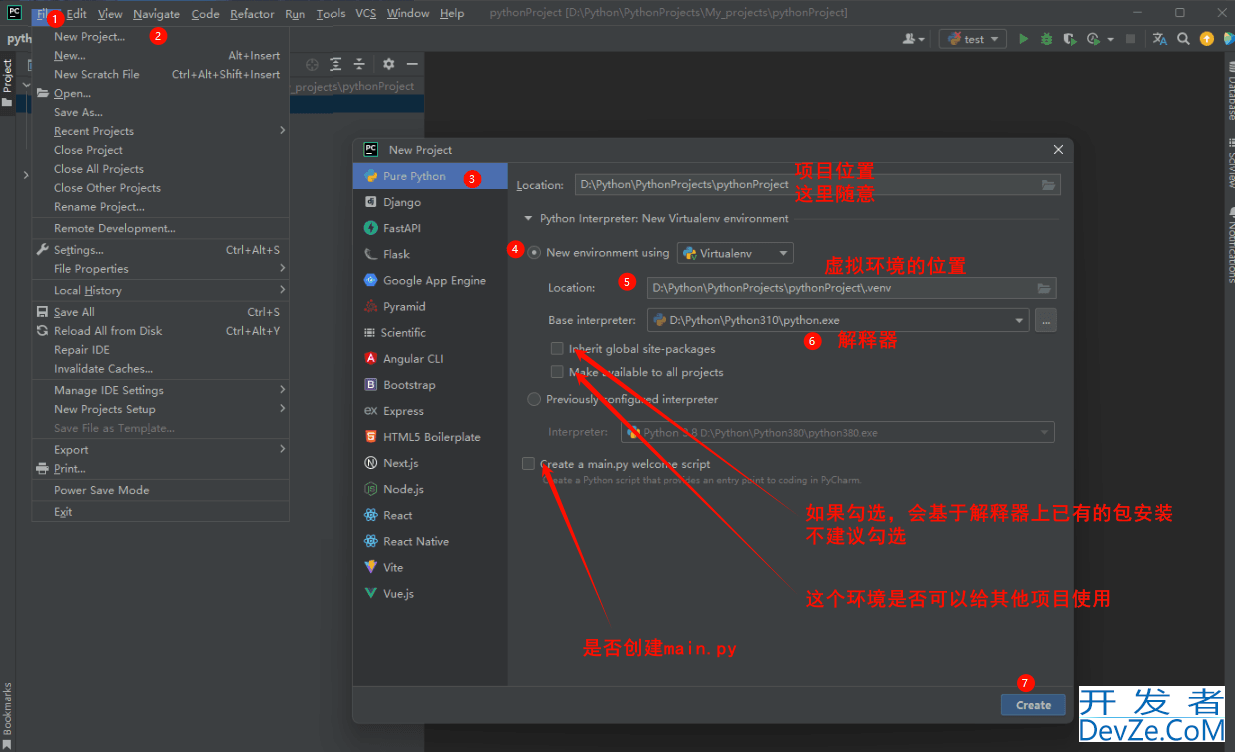The image size is (1235, 752).
Task: Click the Profile run icon
Action: (x=1094, y=39)
